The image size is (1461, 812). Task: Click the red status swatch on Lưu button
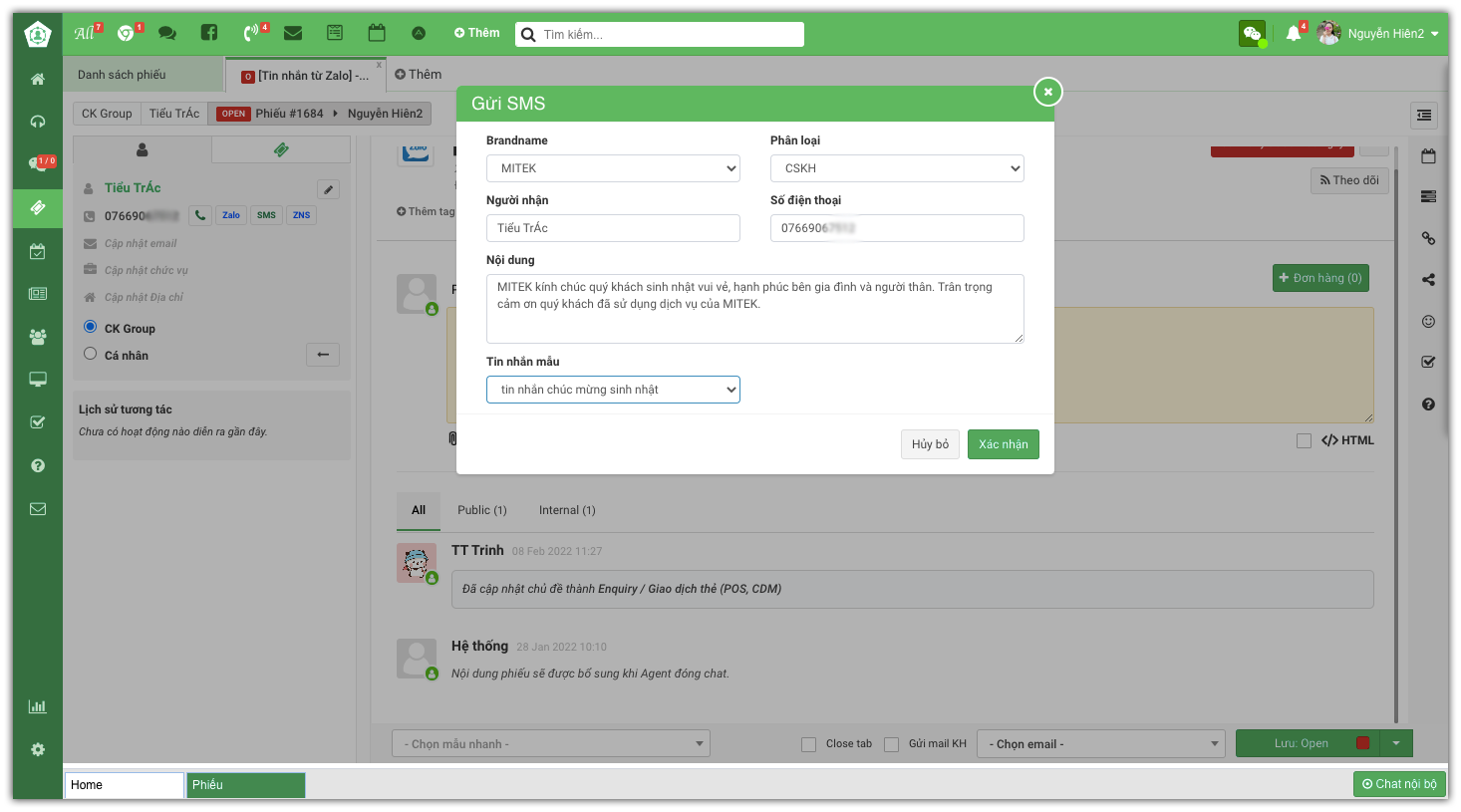(x=1362, y=743)
